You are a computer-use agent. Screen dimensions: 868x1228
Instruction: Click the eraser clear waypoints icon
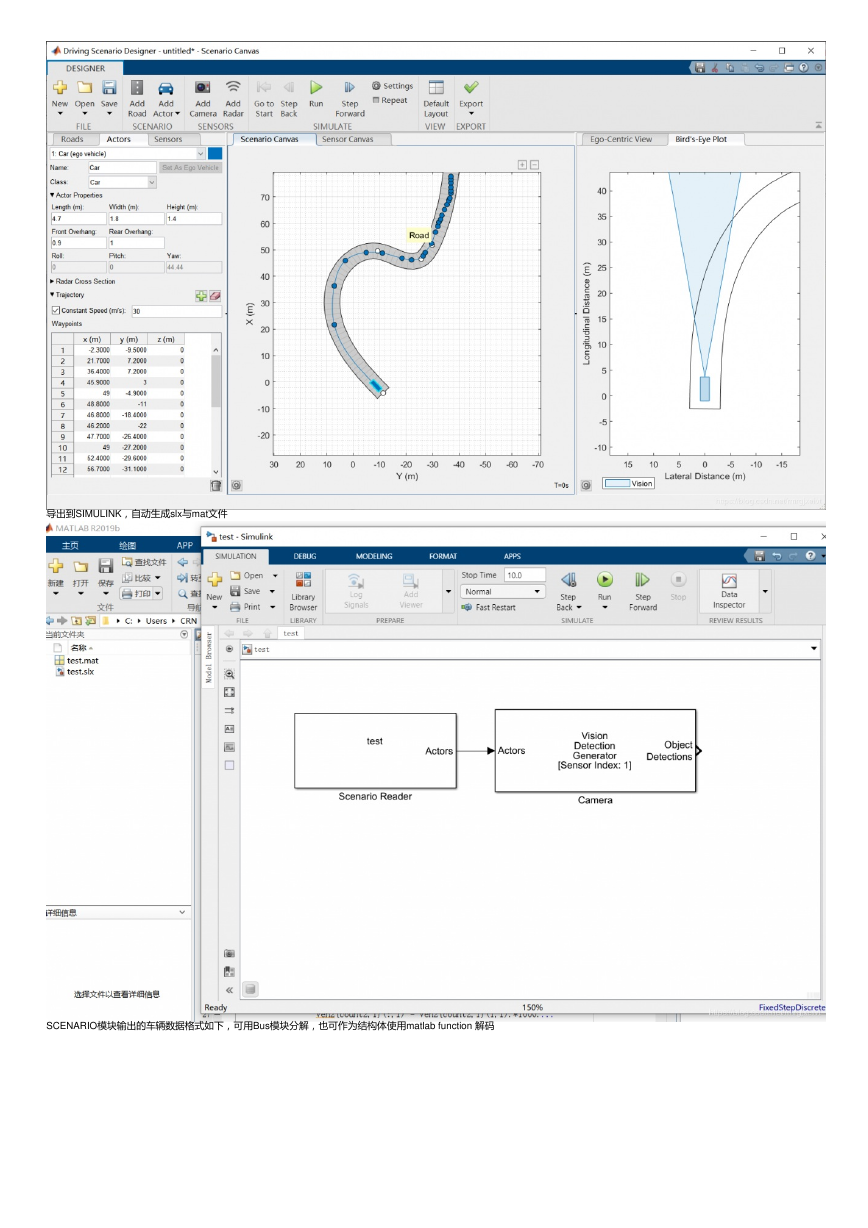coord(214,296)
